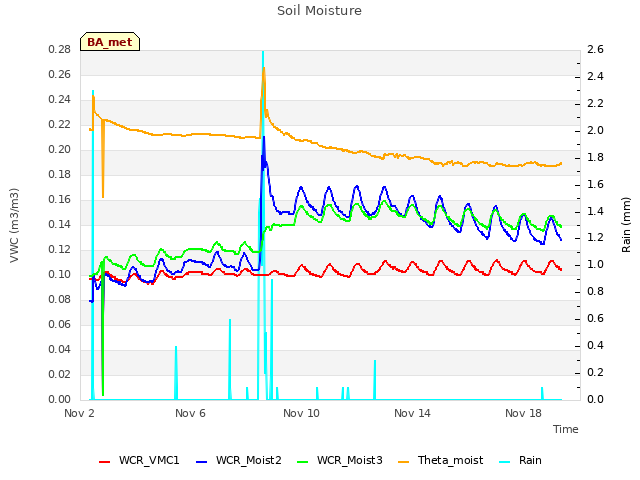
Task: Click the Nov 2 tick label
Action: click(x=79, y=413)
